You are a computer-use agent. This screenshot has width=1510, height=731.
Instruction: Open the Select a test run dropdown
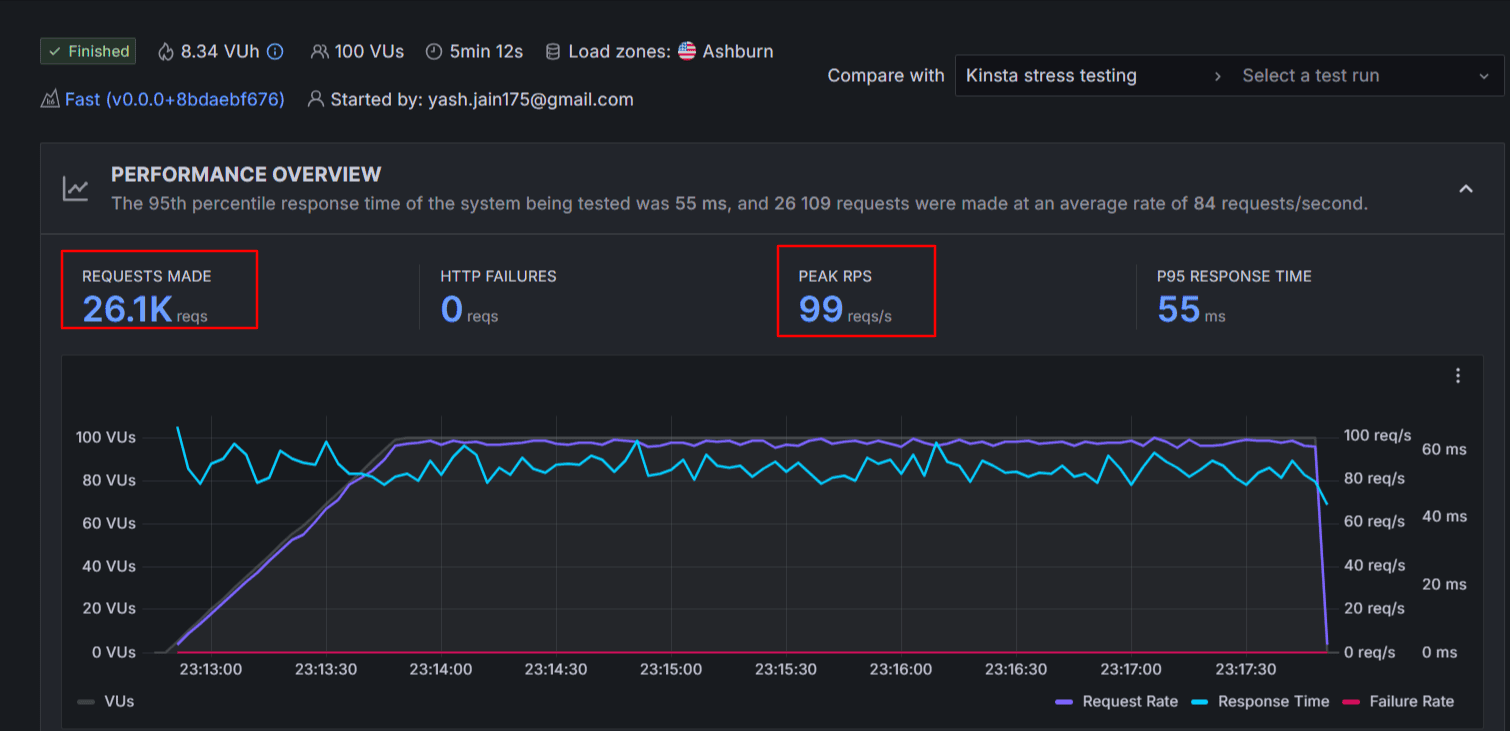(x=1362, y=75)
